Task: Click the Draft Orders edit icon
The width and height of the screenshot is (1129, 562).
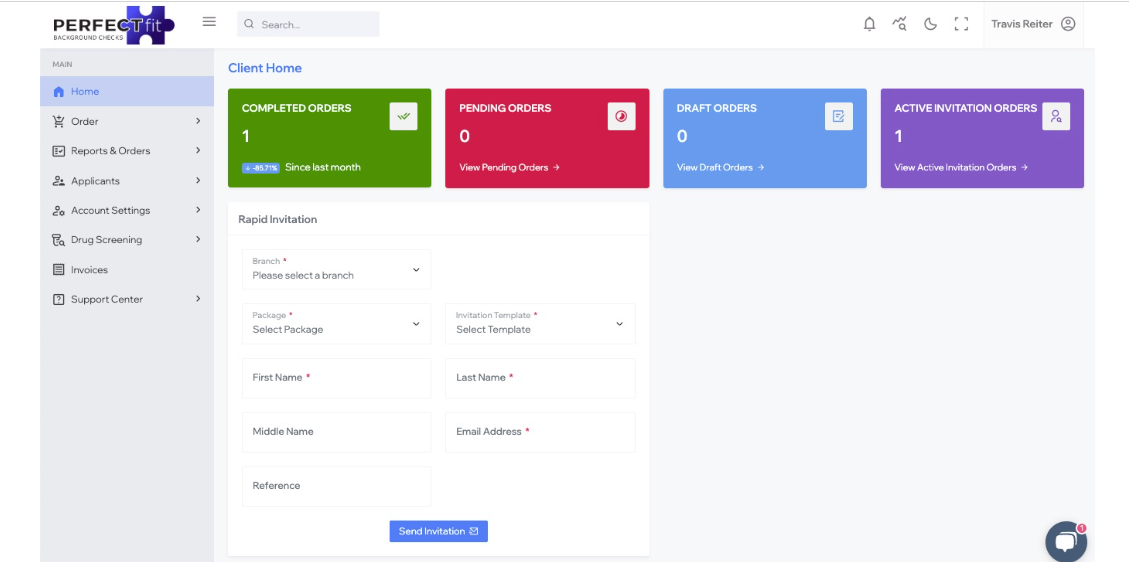Action: click(x=839, y=117)
